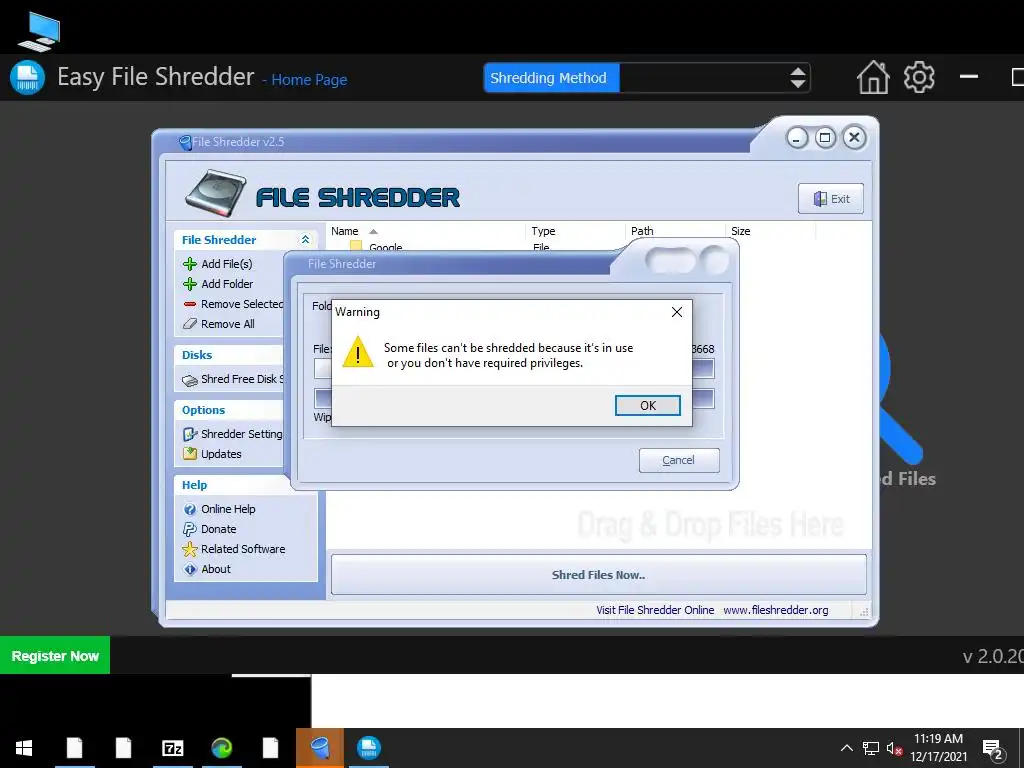Open Microsoft Edge in taskbar

pos(221,748)
